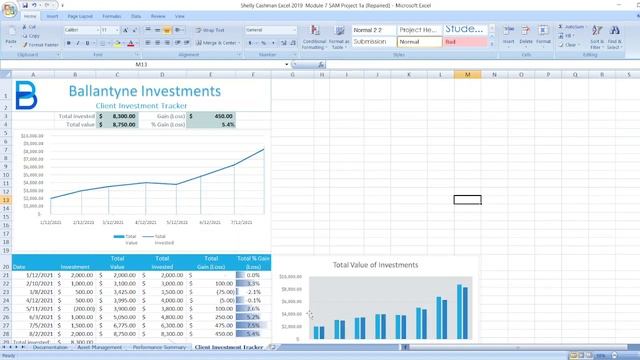Expand the Merge & Center options
640x360 pixels.
point(239,43)
